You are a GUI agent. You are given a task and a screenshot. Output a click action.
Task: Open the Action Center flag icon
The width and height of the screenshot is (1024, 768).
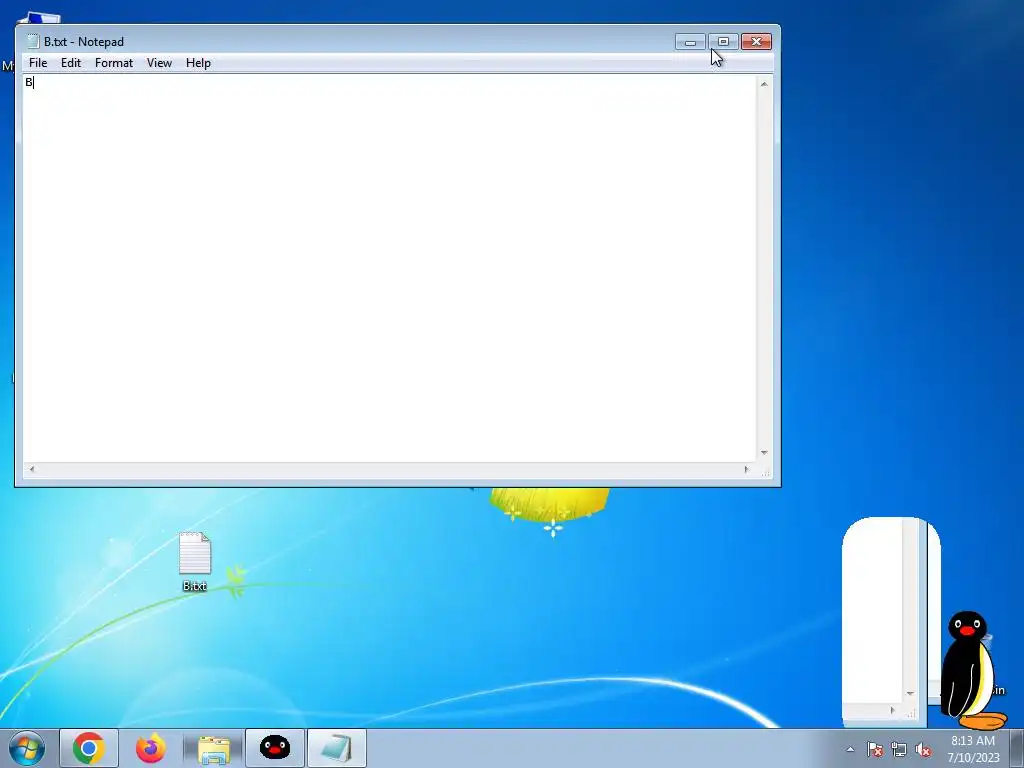point(875,749)
